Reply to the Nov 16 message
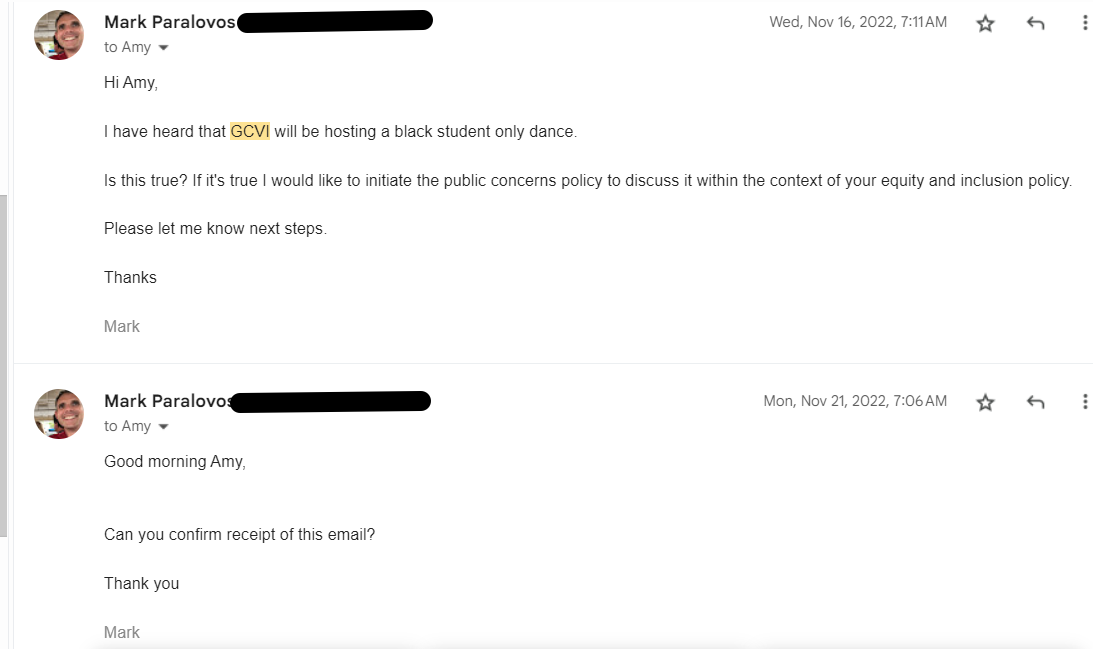The width and height of the screenshot is (1093, 649). click(x=1035, y=24)
